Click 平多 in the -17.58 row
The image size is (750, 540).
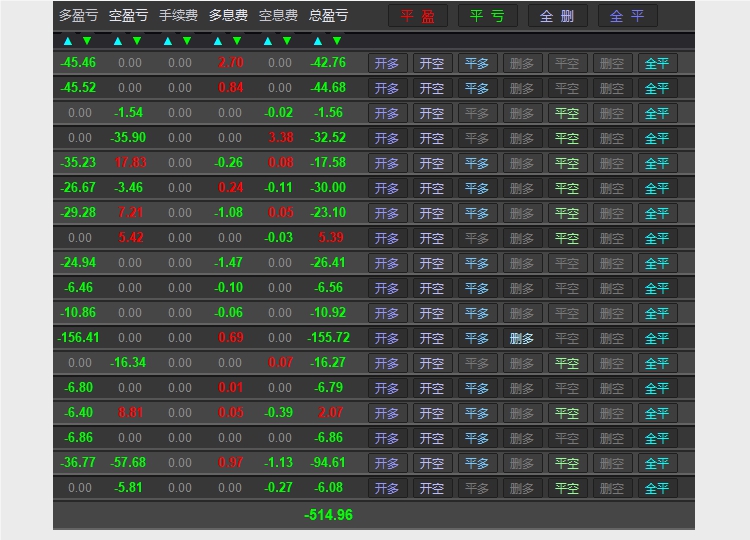(477, 163)
